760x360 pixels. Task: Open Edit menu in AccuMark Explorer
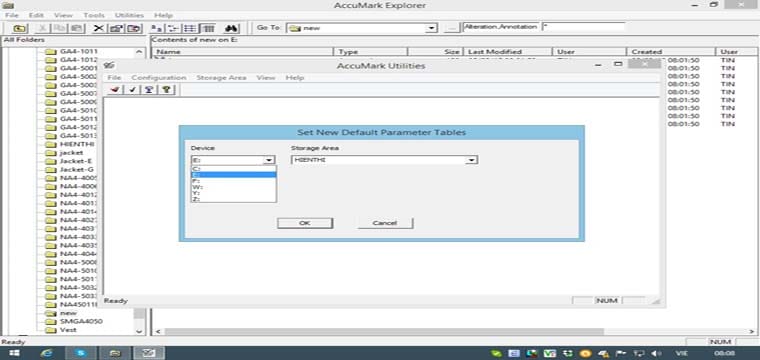36,16
